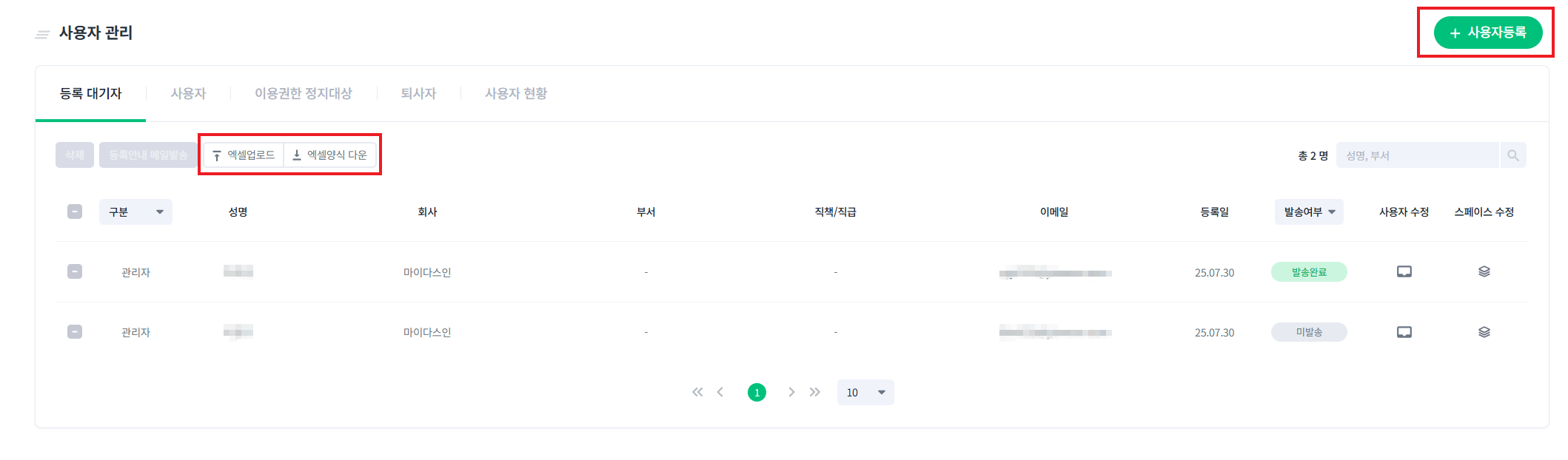The width and height of the screenshot is (1568, 460).
Task: Open user edit for second 관리자 row
Action: point(1404,332)
